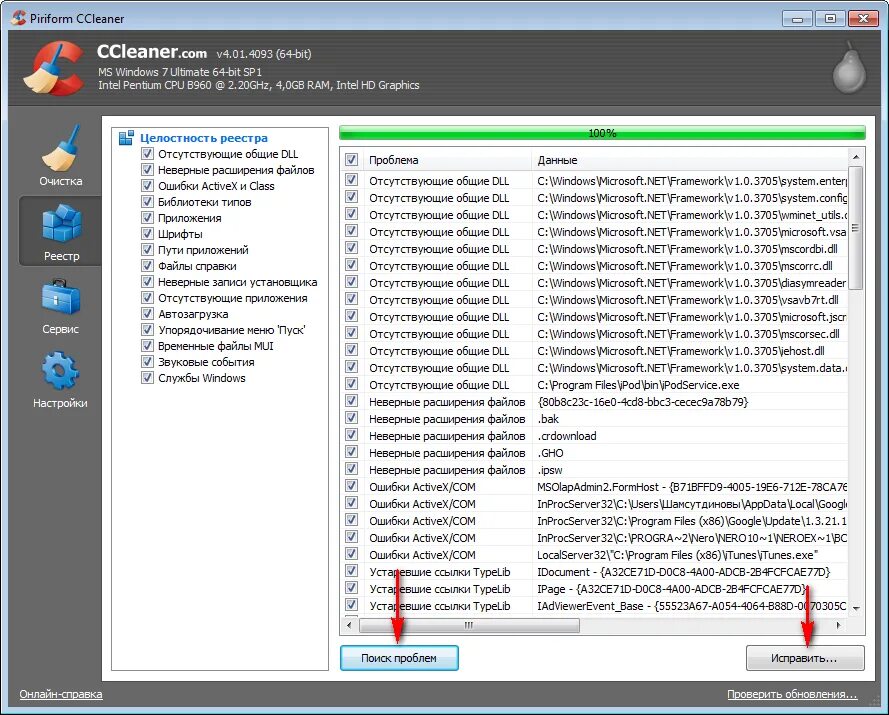The height and width of the screenshot is (715, 889).
Task: Sort by the Данные column header
Action: click(x=689, y=160)
